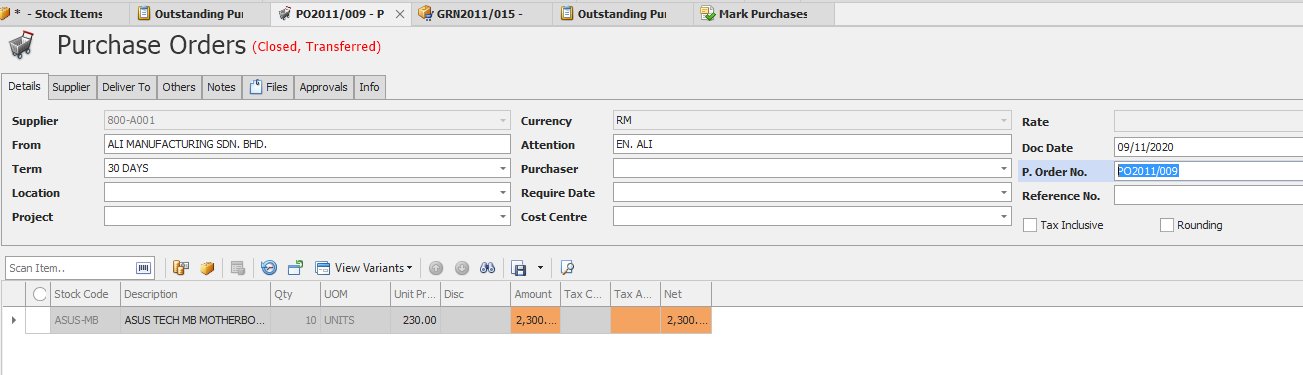Sort by the Net column header
The width and height of the screenshot is (1303, 375).
click(x=686, y=294)
